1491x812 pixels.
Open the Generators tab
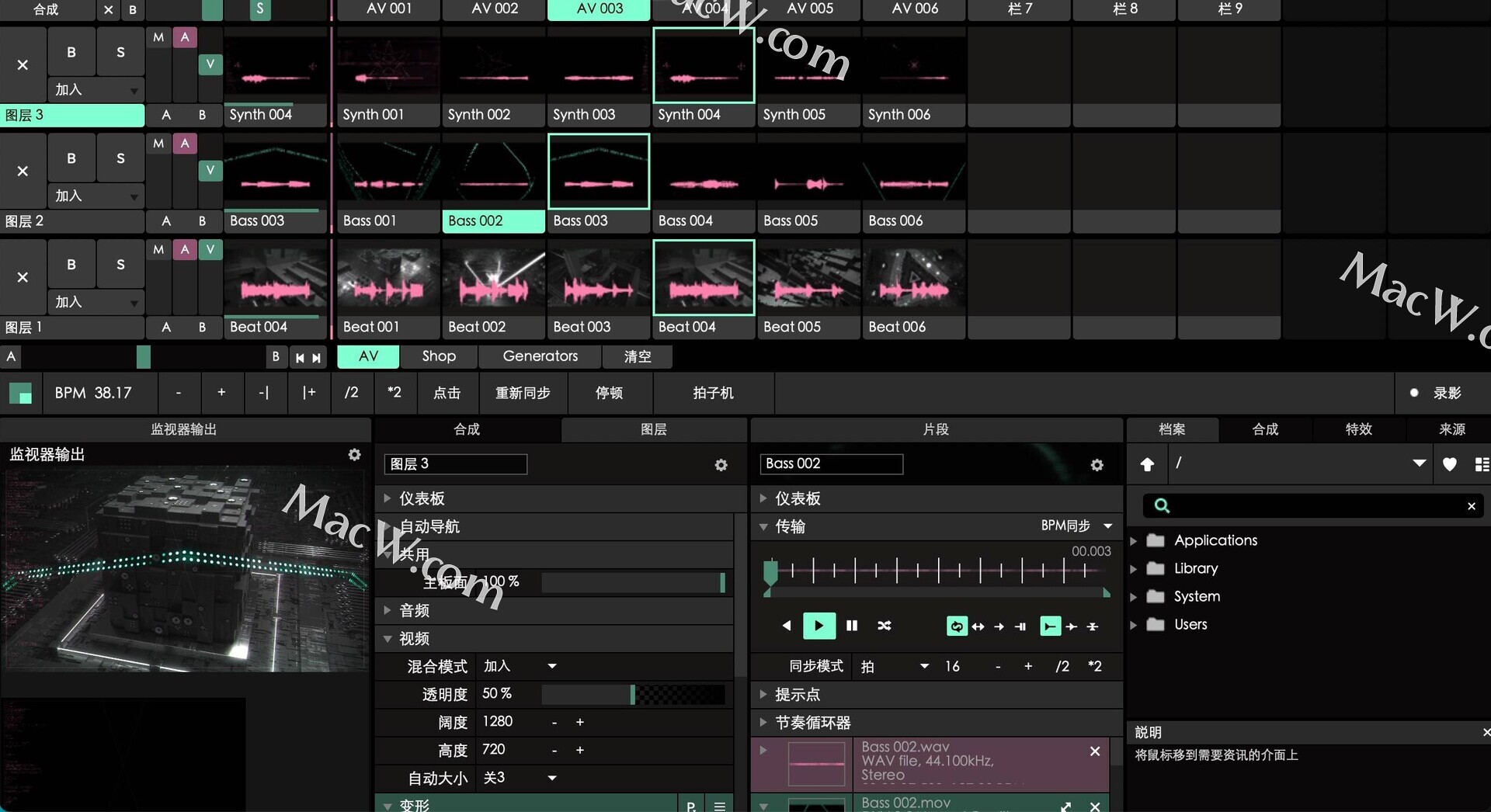(x=540, y=356)
